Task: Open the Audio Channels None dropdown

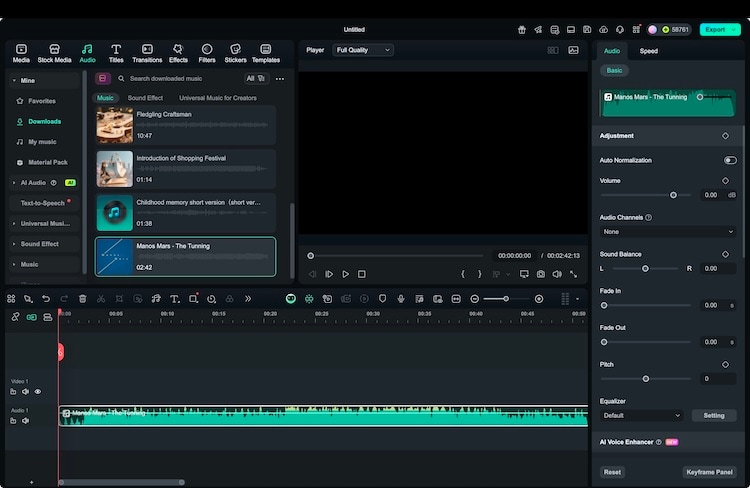Action: click(x=668, y=232)
